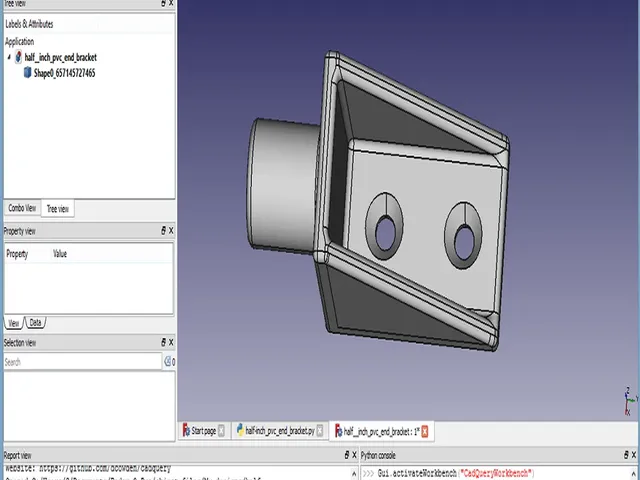Click the right screw hole on the bracket
640x480 pixels.
464,243
